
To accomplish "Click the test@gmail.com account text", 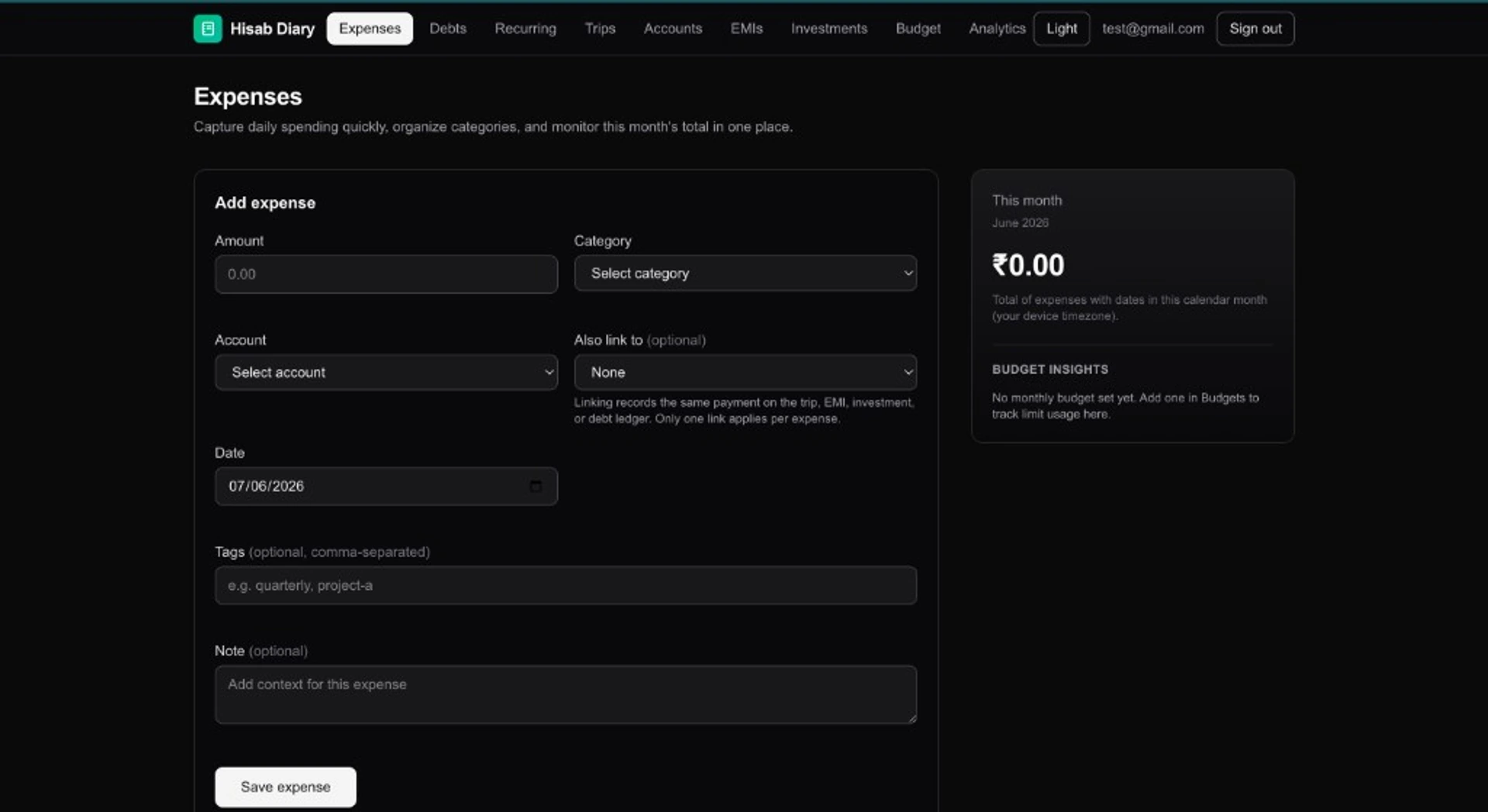I will click(x=1153, y=29).
